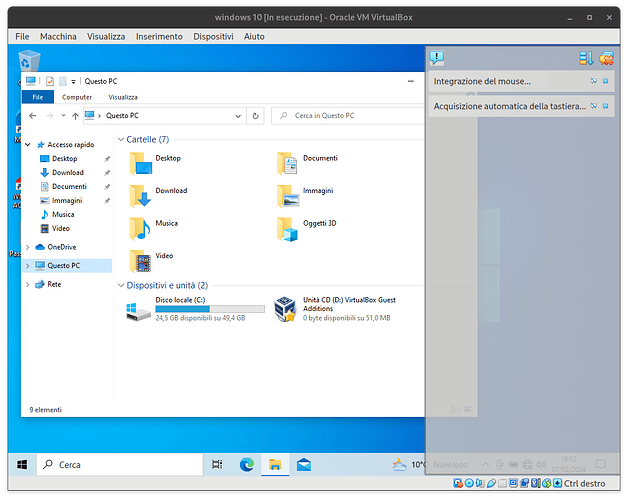Expand the Integrazione del mouse notification text
The image size is (628, 500).
(x=482, y=81)
